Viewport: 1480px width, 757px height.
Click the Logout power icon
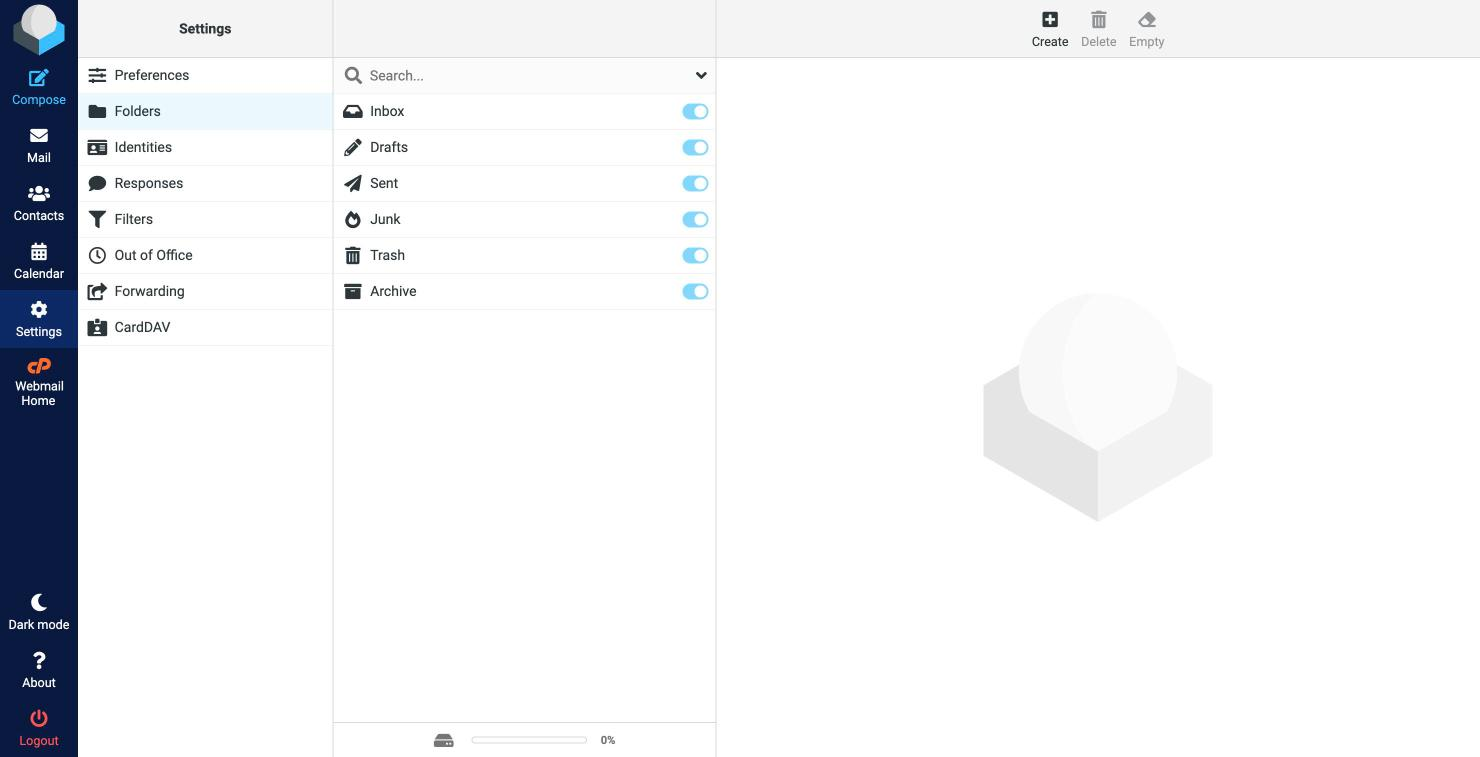39,718
